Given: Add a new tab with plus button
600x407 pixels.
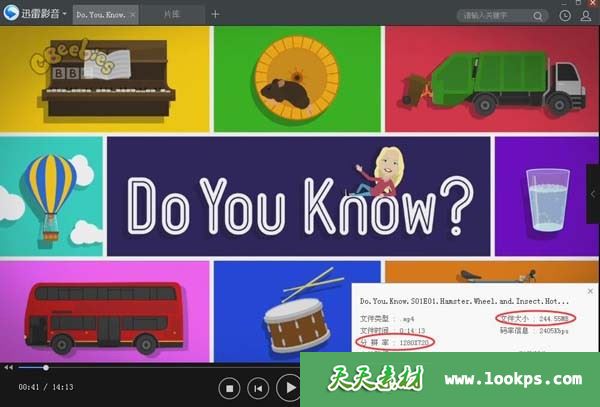Looking at the screenshot, I should (x=215, y=15).
